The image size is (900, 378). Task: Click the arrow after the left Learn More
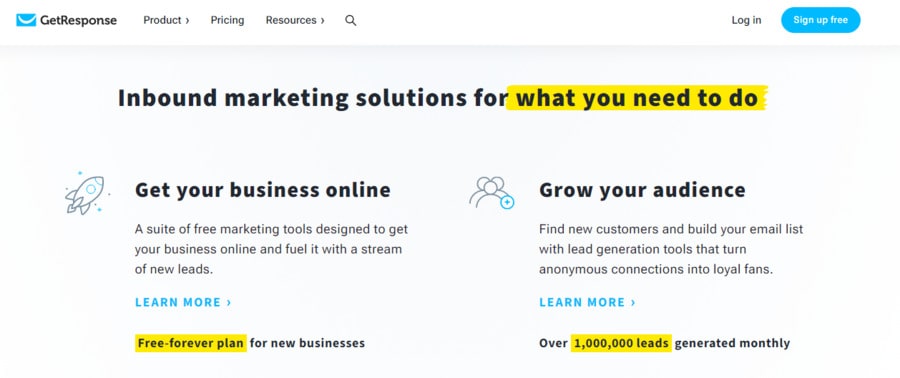pos(229,302)
